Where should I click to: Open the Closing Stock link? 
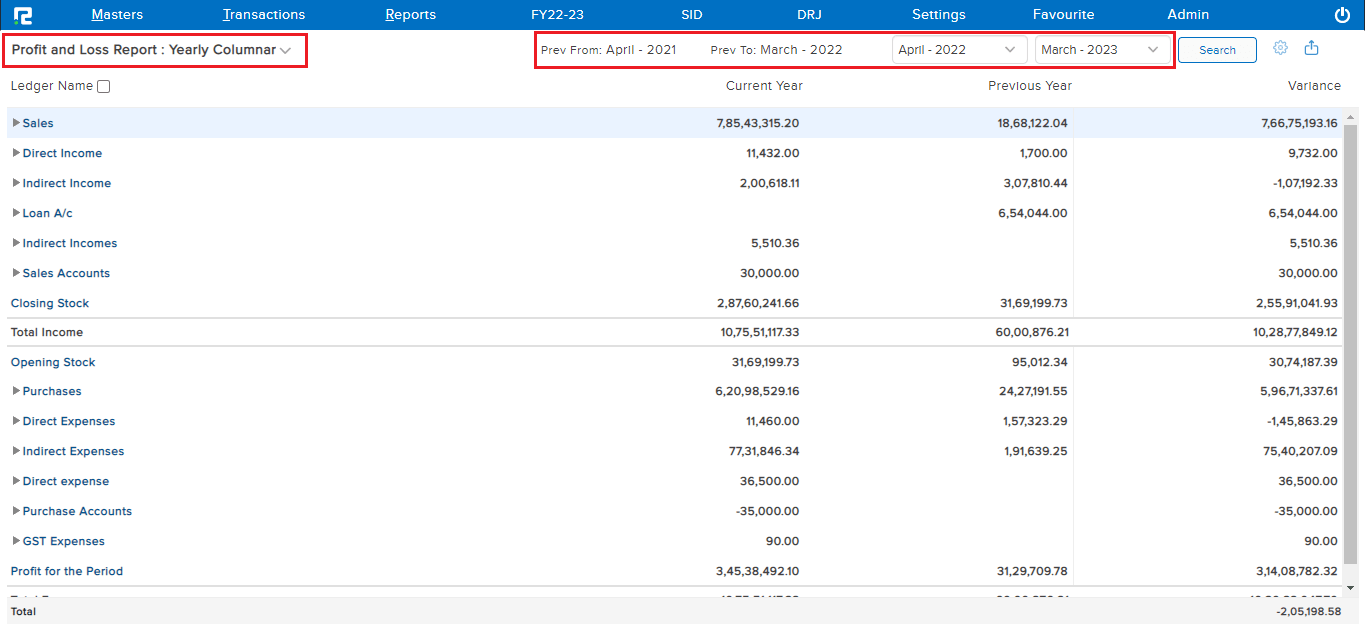(50, 303)
